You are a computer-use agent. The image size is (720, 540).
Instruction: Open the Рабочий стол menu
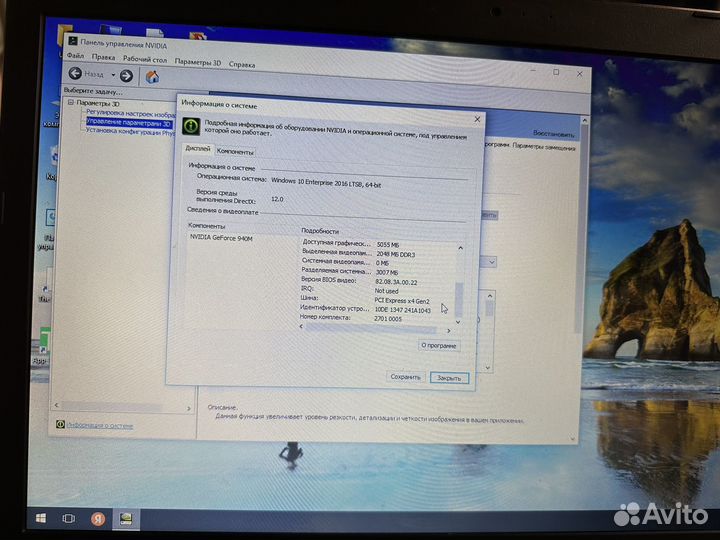[x=145, y=59]
